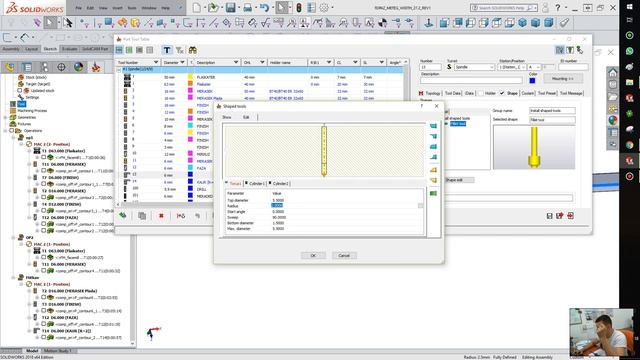This screenshot has width=640, height=360.
Task: Open the target-crosshair DimXpert tab icon
Action: (61, 67)
